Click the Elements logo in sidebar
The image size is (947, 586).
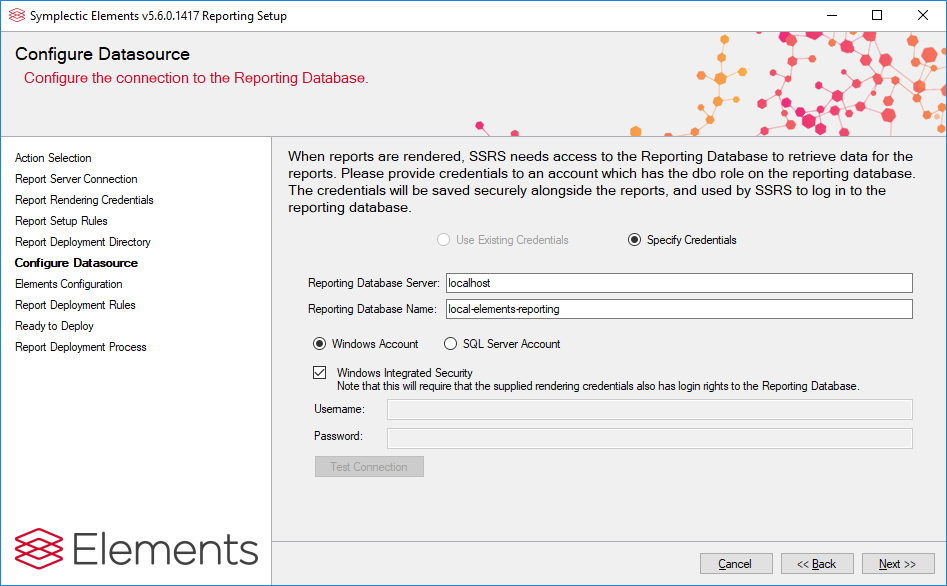click(x=136, y=549)
